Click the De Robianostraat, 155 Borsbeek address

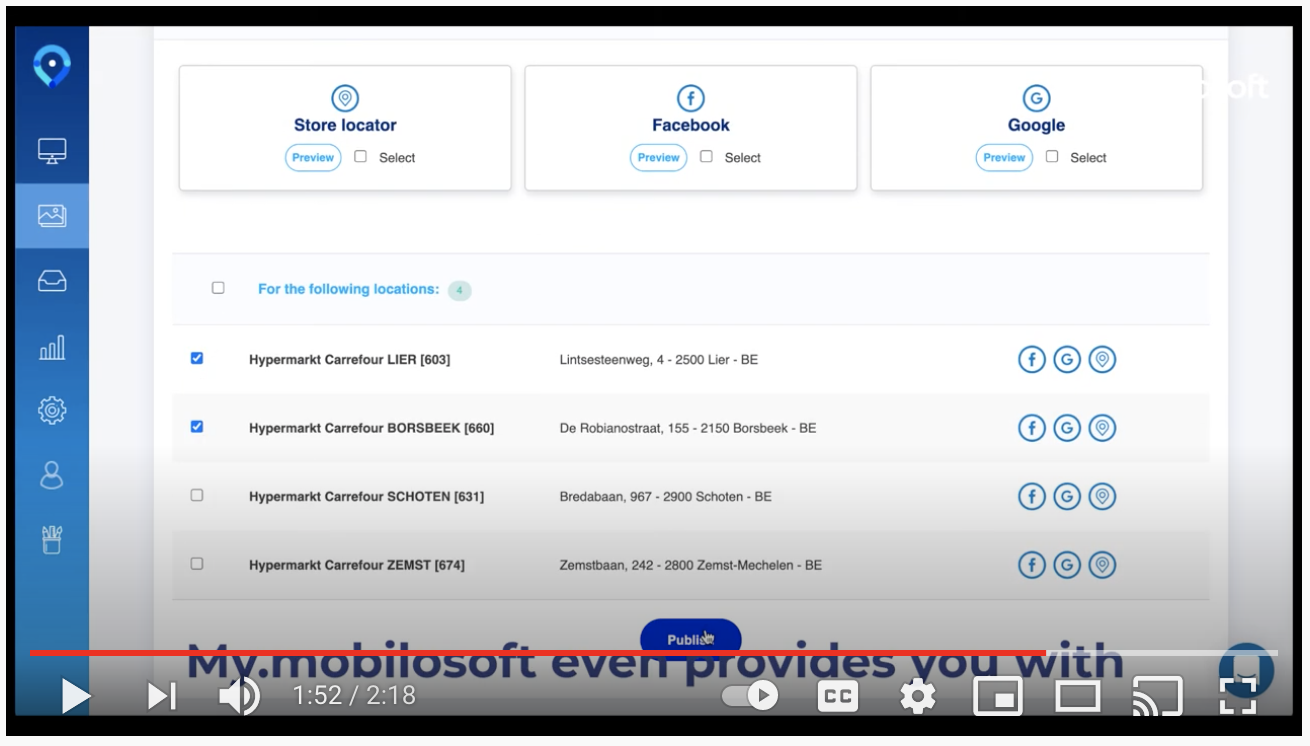(x=688, y=428)
